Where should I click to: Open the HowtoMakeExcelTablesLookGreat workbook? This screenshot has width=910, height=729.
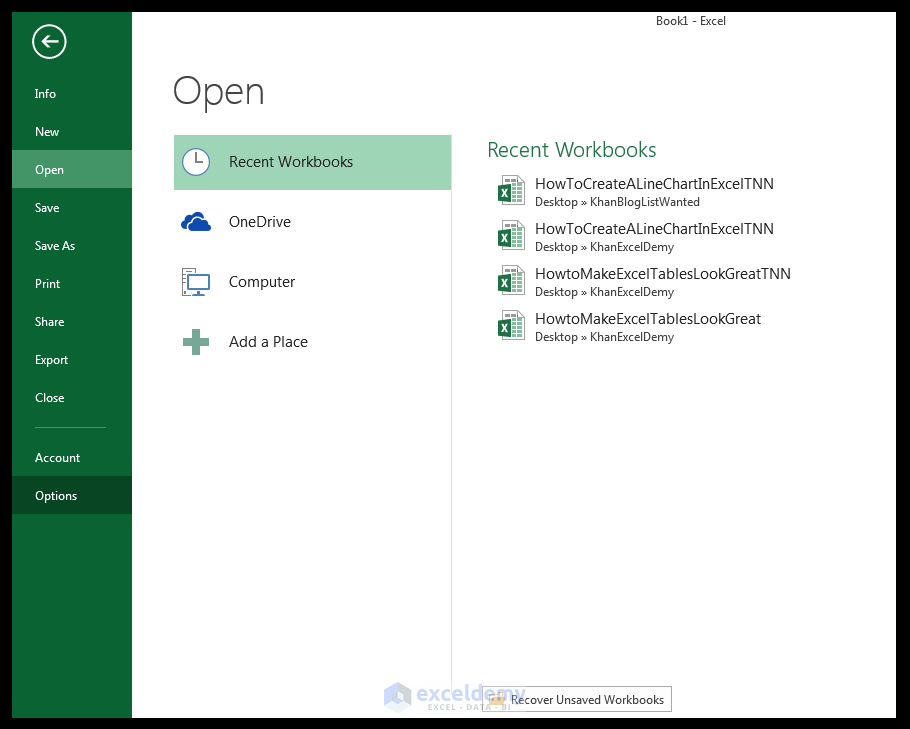[x=648, y=319]
